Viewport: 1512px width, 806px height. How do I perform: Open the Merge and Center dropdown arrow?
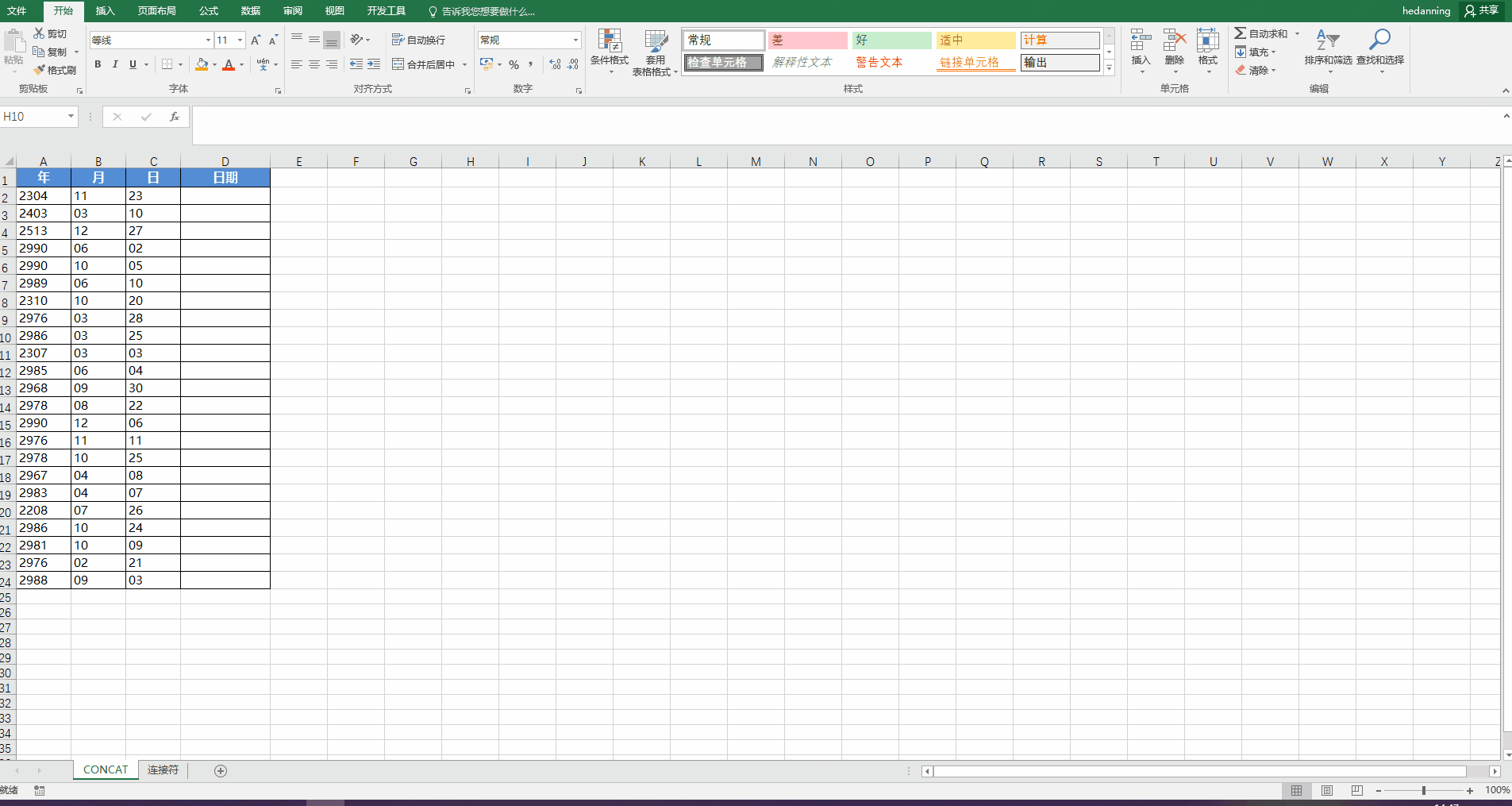pyautogui.click(x=464, y=64)
